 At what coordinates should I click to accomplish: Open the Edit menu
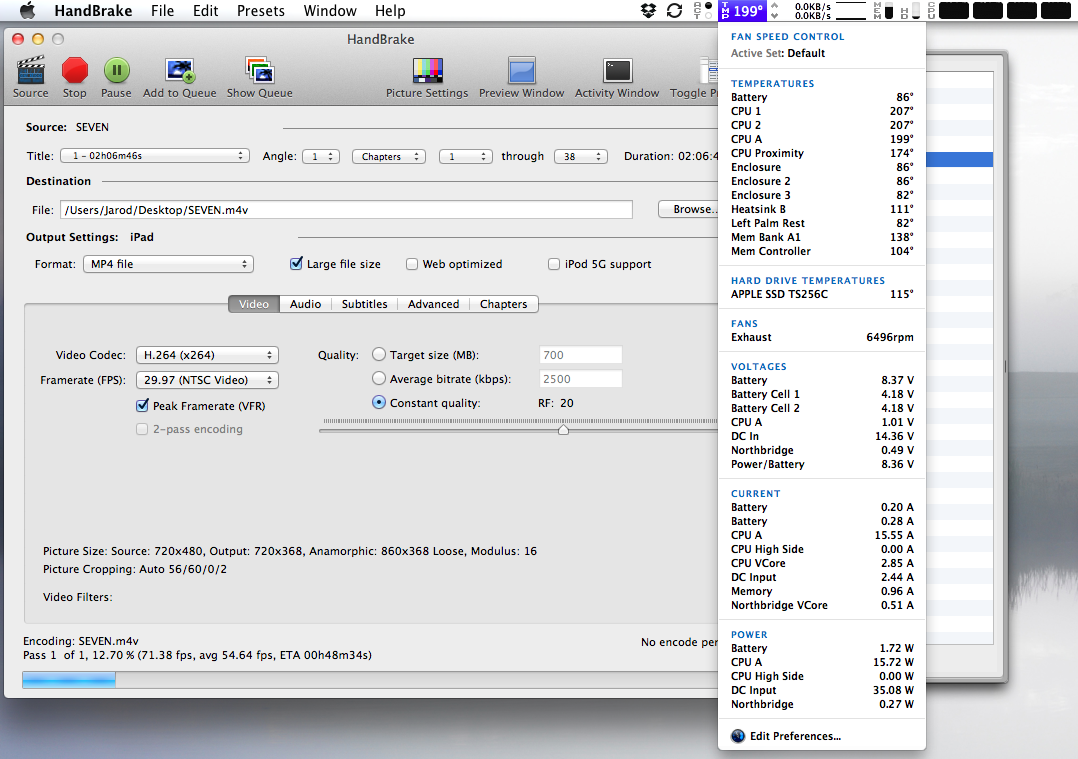[x=206, y=10]
